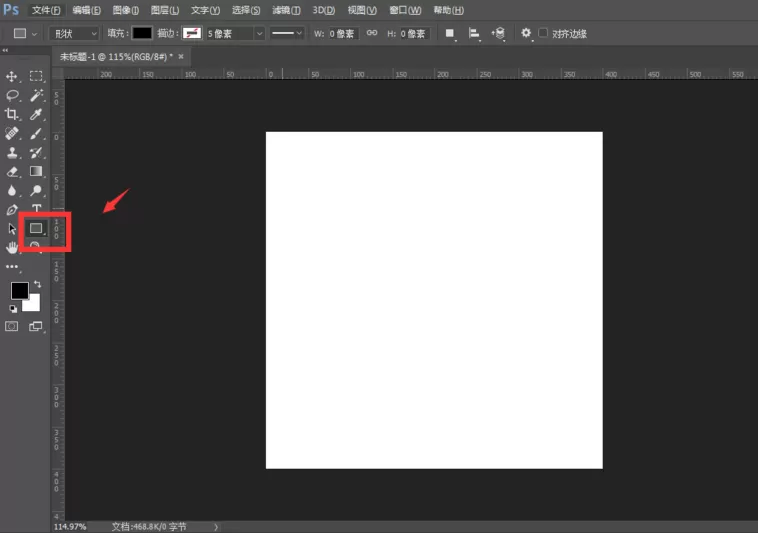Screen dimensions: 758x533
Task: Select the Clone Stamp tool
Action: [x=12, y=153]
